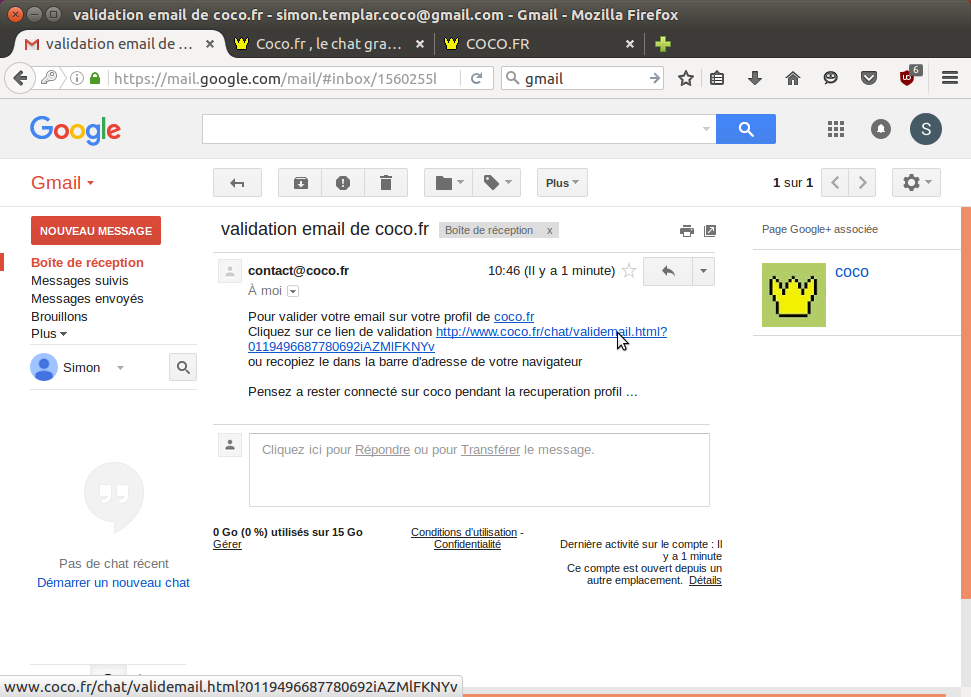Open the coco Google+ page link
Viewport: 971px width, 697px height.
pos(851,272)
